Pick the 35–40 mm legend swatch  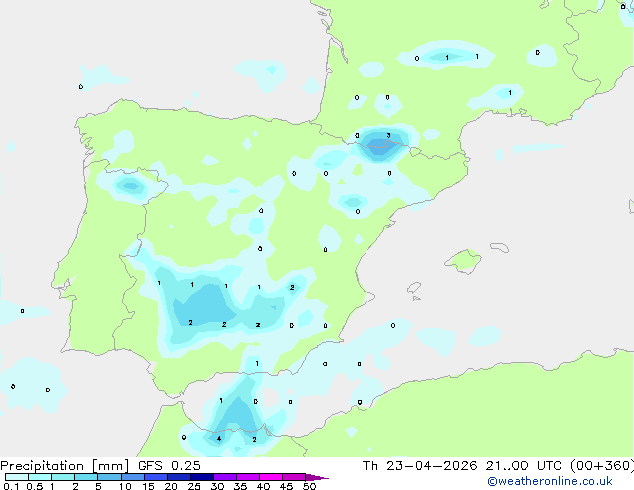248,477
